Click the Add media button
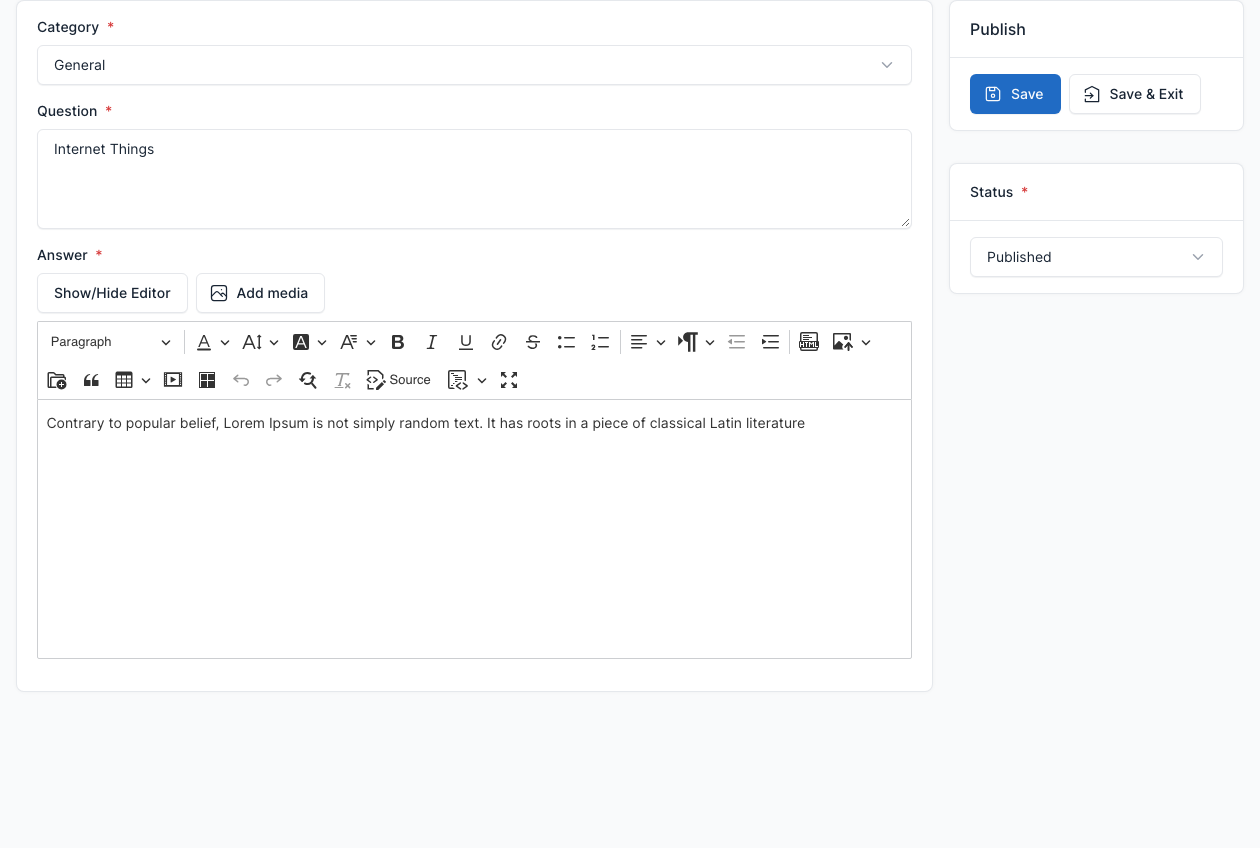 (x=260, y=293)
